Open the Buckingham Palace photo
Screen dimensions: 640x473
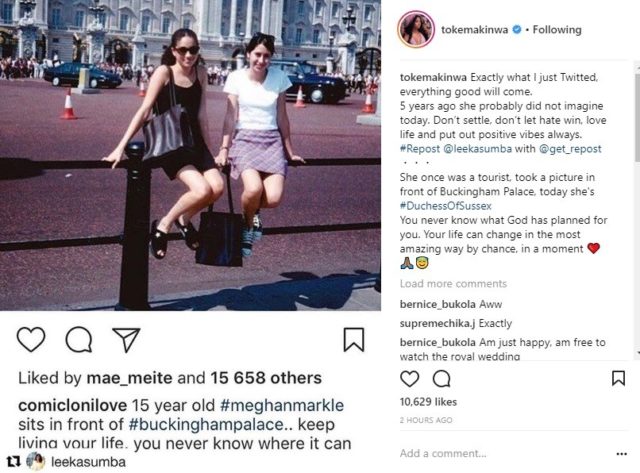tap(190, 155)
